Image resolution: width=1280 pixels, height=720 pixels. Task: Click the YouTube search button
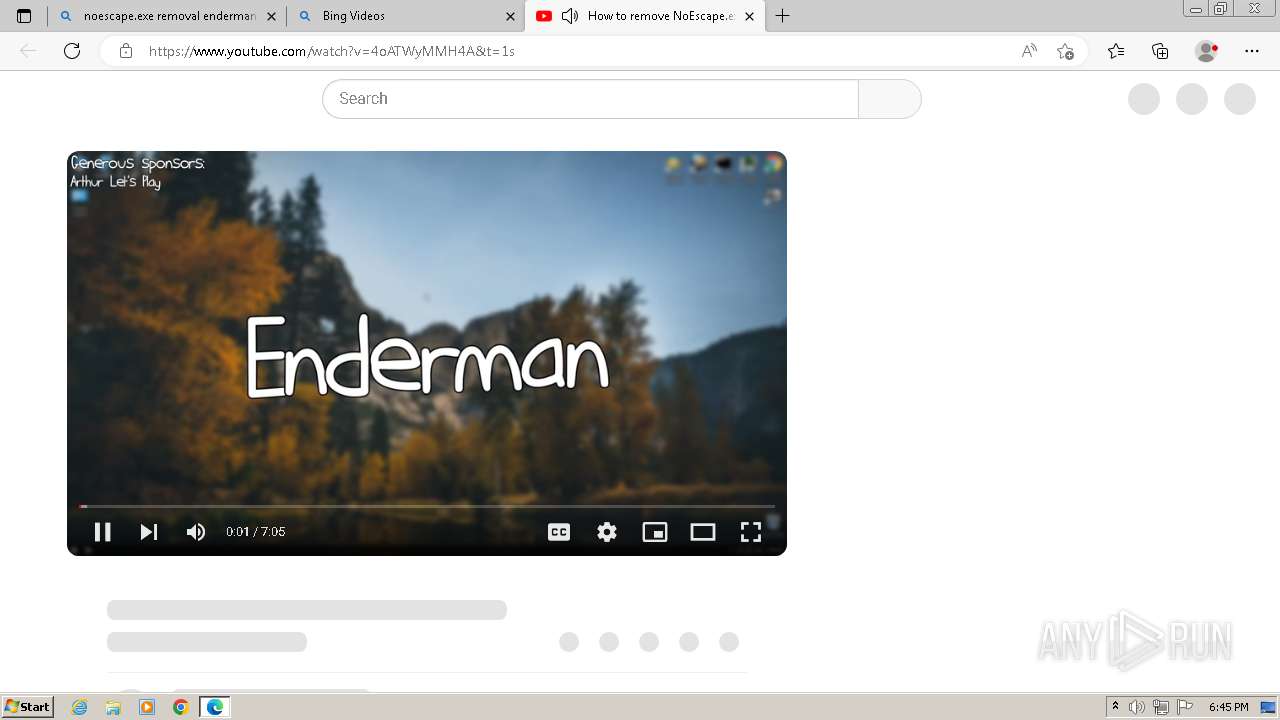click(889, 99)
